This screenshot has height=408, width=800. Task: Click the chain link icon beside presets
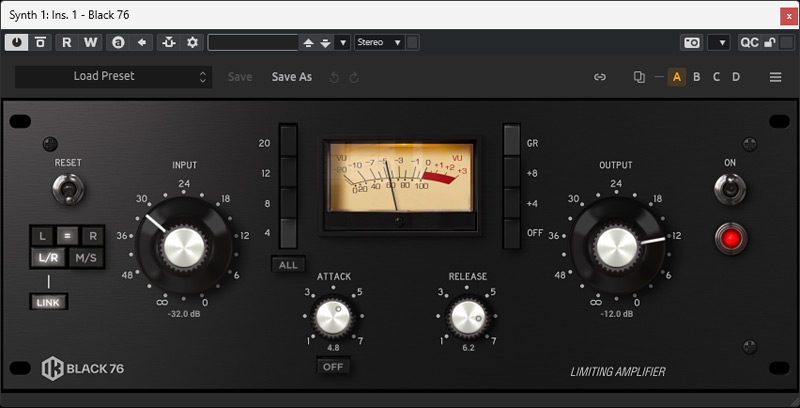[600, 77]
